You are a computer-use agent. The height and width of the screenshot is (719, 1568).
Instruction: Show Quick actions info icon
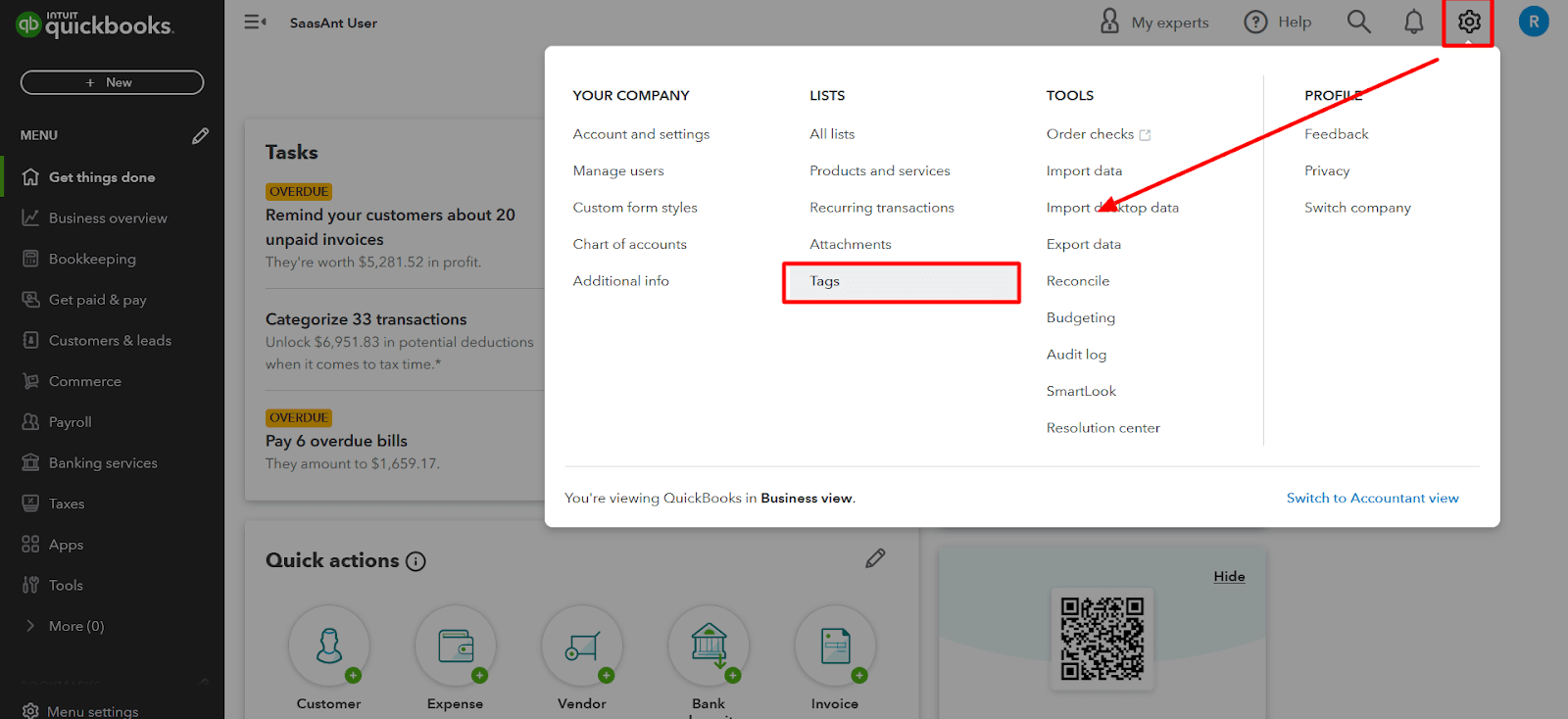pos(416,561)
